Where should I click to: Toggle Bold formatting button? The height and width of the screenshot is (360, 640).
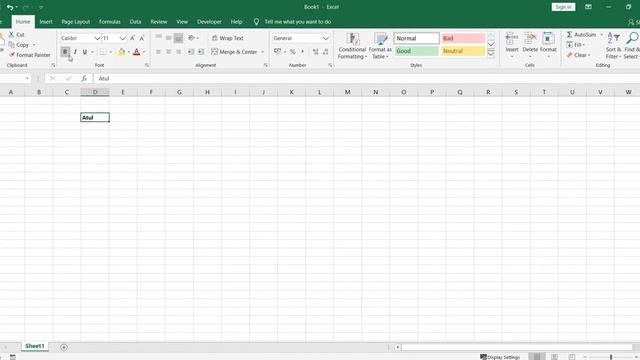65,52
